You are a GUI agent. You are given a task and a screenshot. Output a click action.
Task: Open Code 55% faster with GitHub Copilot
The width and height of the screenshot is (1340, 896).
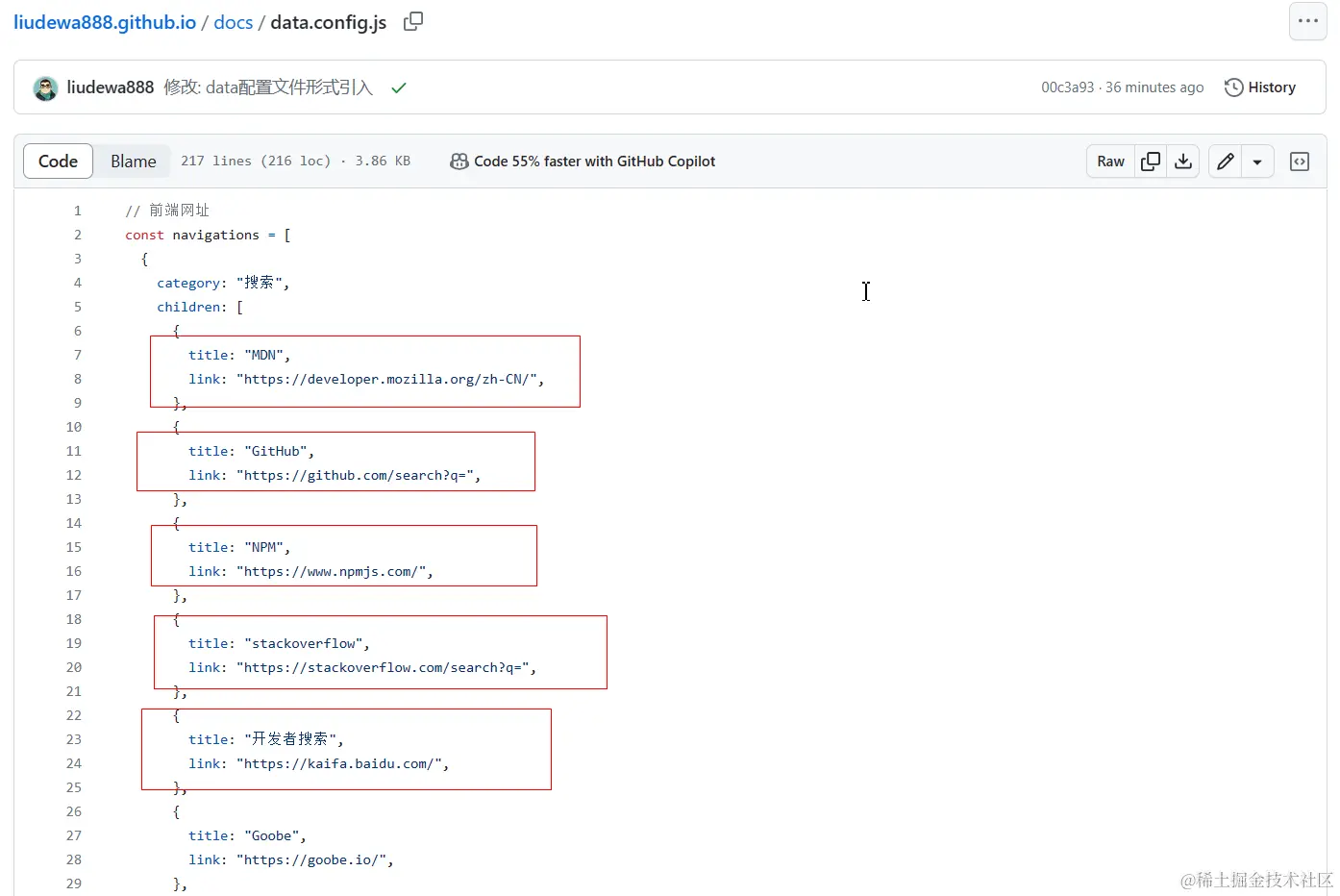click(x=583, y=162)
